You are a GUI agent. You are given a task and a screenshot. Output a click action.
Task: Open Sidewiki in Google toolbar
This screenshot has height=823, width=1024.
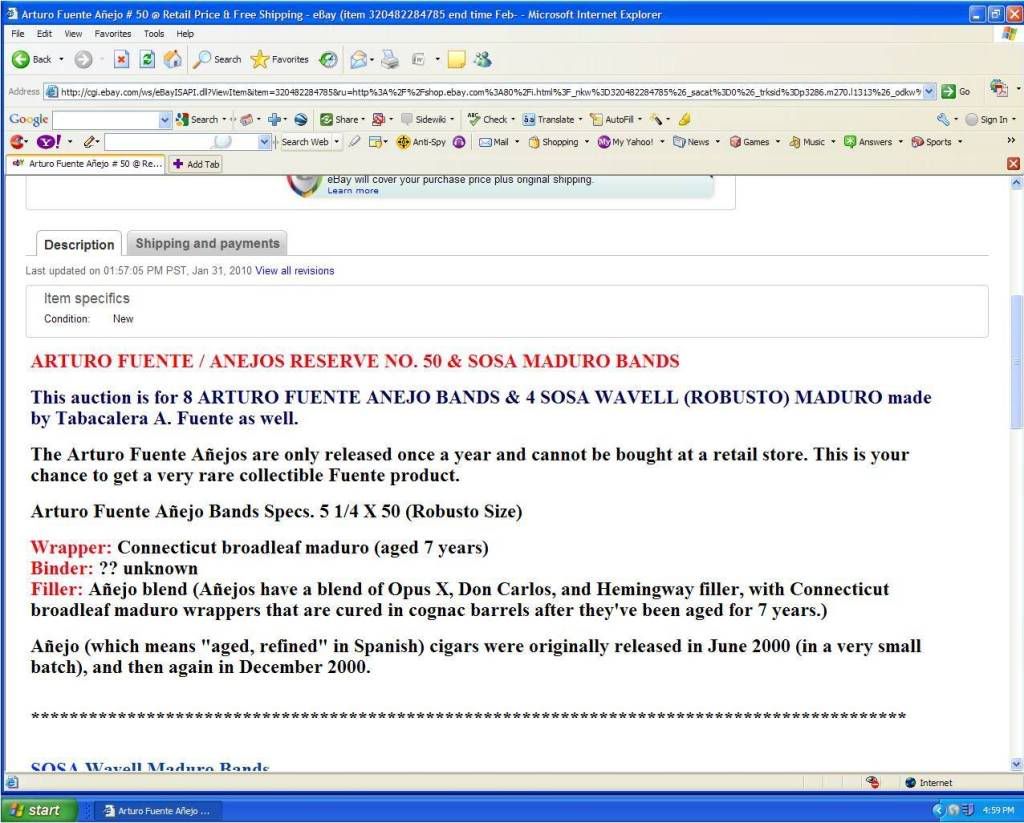tap(424, 120)
